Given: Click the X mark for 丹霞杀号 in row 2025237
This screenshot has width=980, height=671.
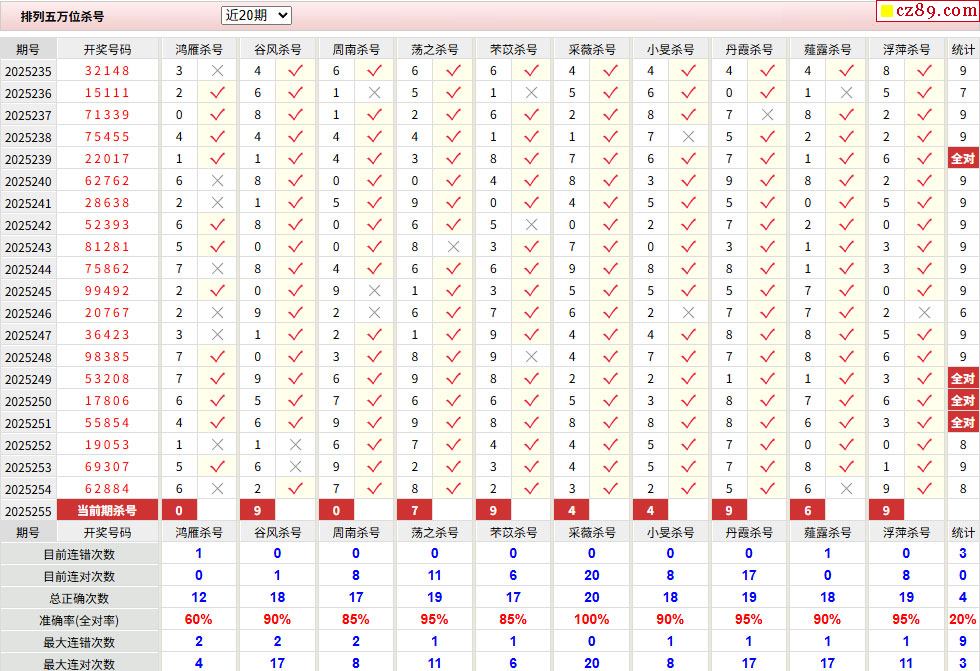Looking at the screenshot, I should (767, 115).
